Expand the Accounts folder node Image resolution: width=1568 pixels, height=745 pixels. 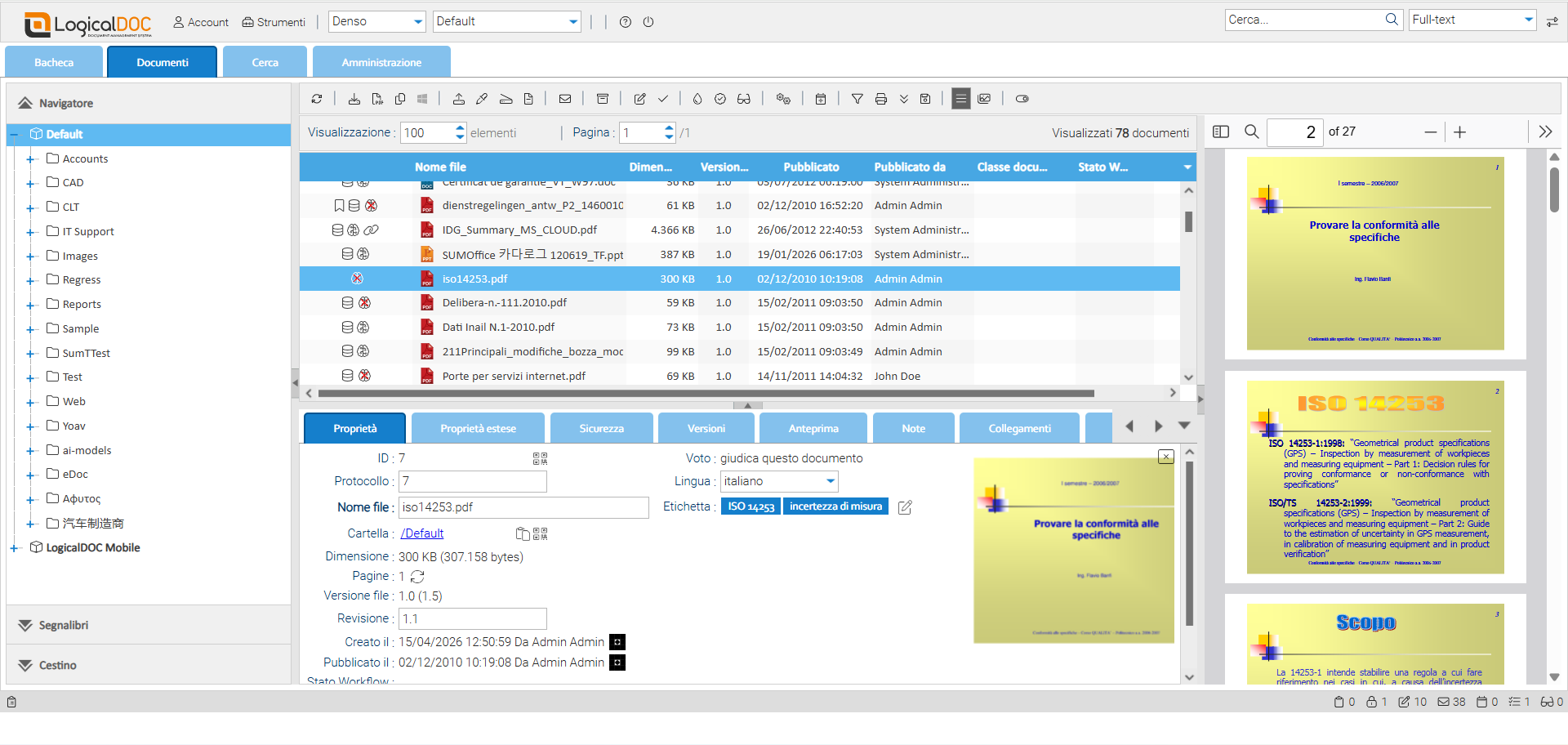[30, 159]
